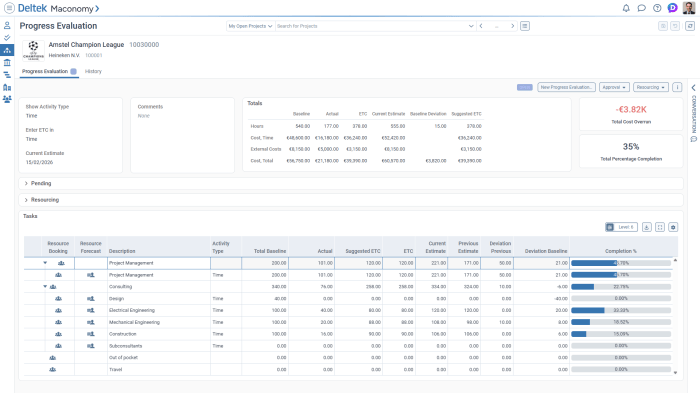Open the project search dropdown arrow
The height and width of the screenshot is (393, 700).
(x=471, y=26)
